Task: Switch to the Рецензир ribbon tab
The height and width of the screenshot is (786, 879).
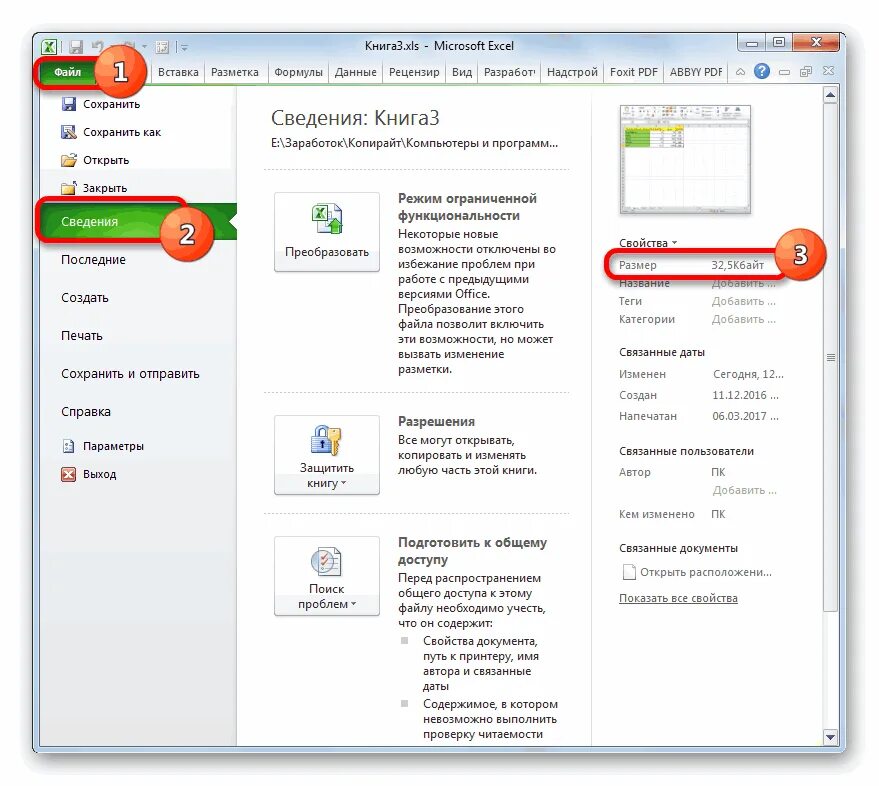Action: (414, 72)
